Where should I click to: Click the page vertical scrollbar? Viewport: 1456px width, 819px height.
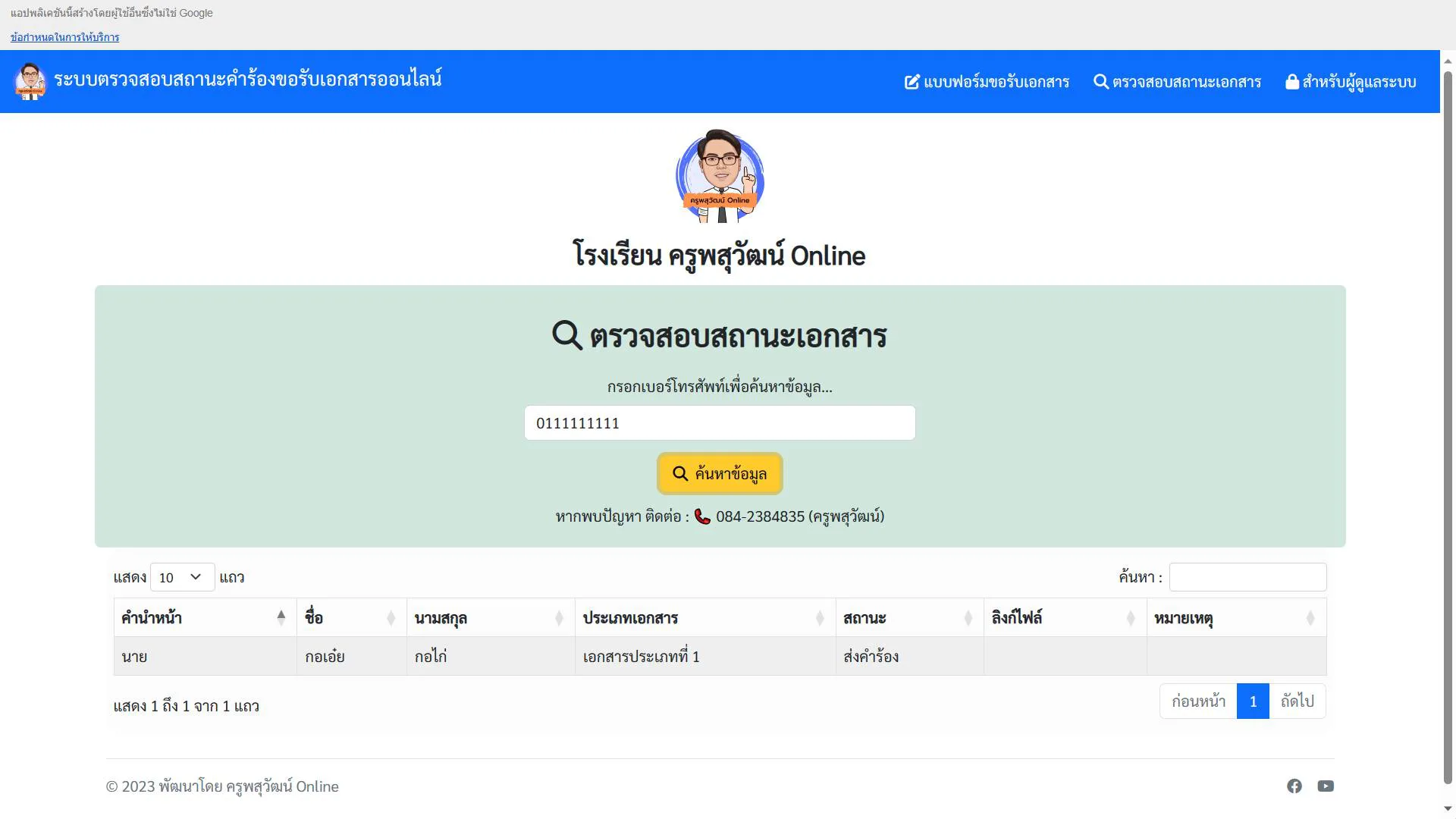(x=1448, y=428)
